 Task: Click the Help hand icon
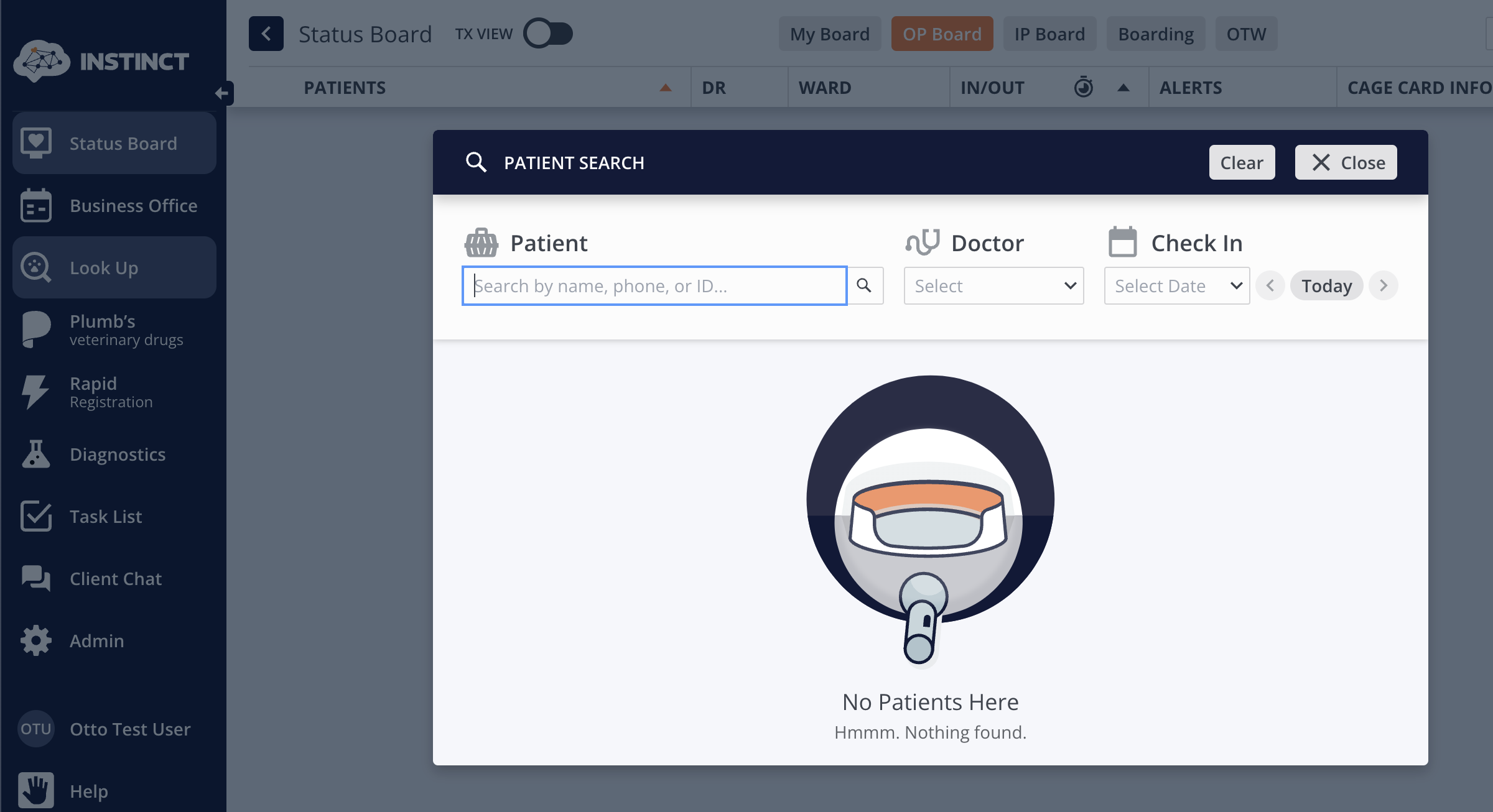[x=35, y=790]
